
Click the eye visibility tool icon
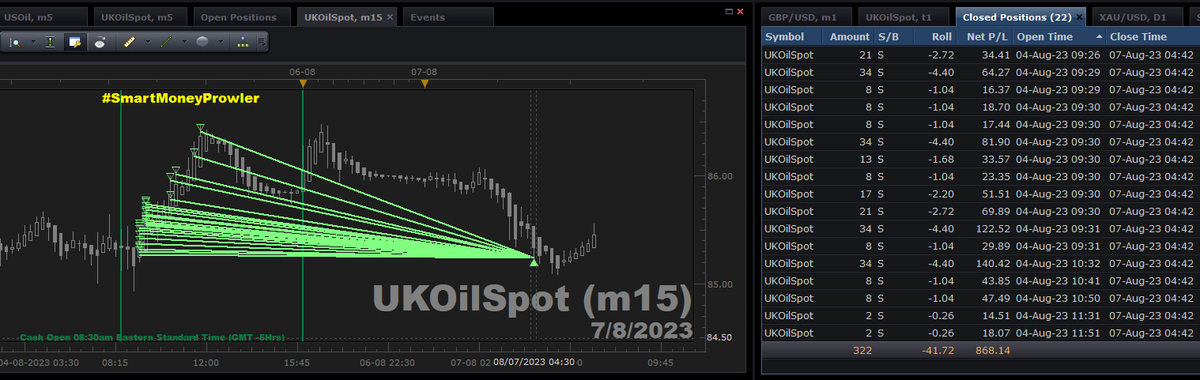100,43
